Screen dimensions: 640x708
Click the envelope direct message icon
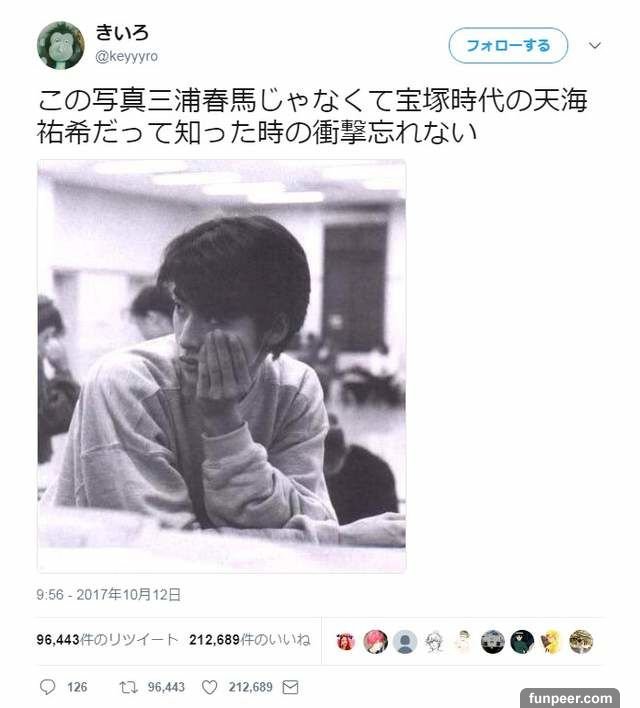click(290, 688)
